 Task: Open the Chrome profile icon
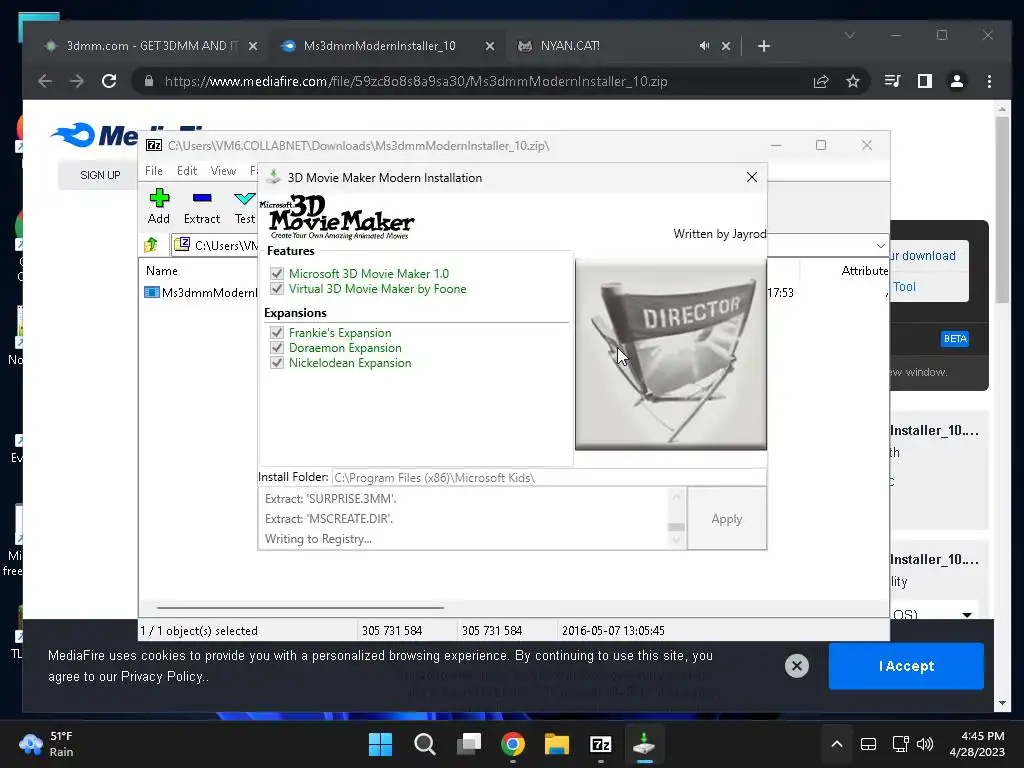pyautogui.click(x=957, y=81)
